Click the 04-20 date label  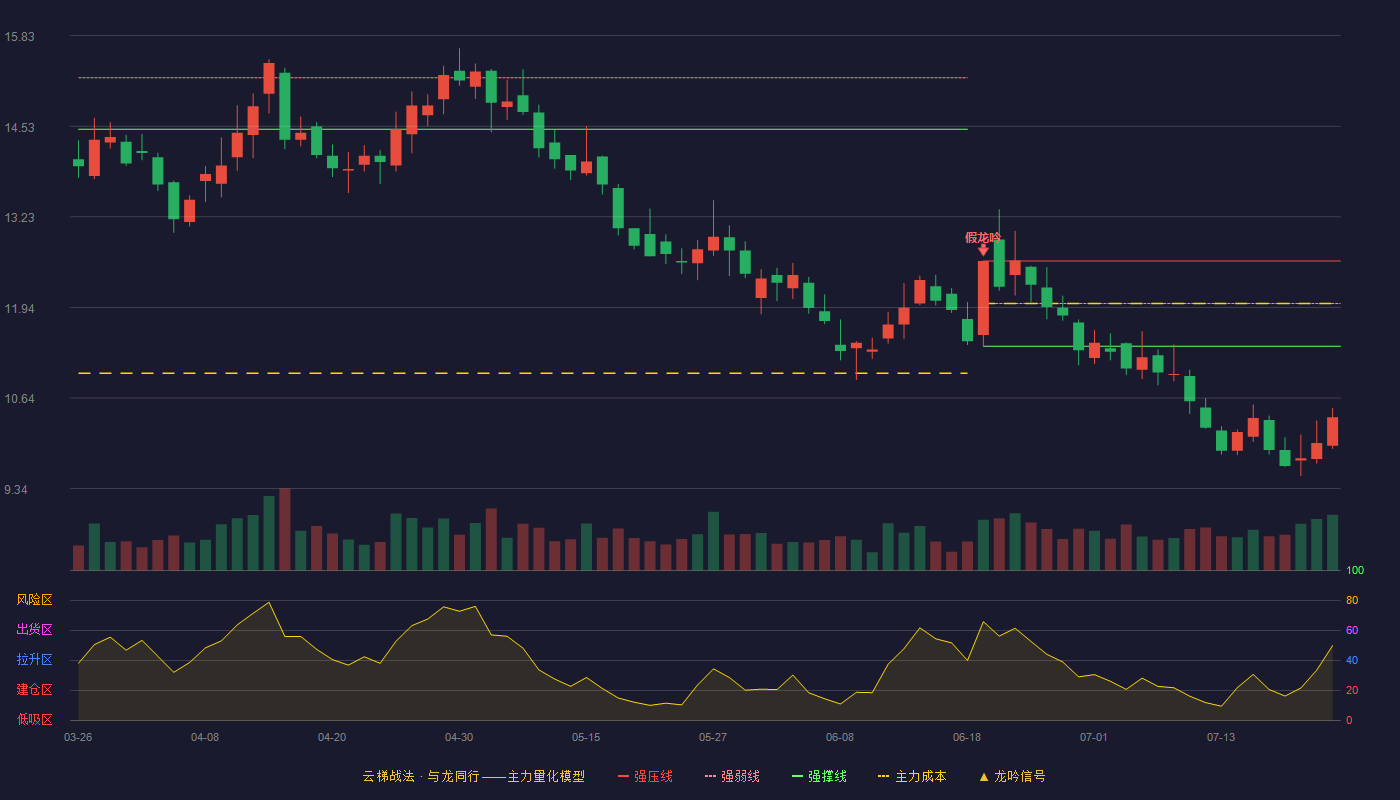pyautogui.click(x=332, y=737)
